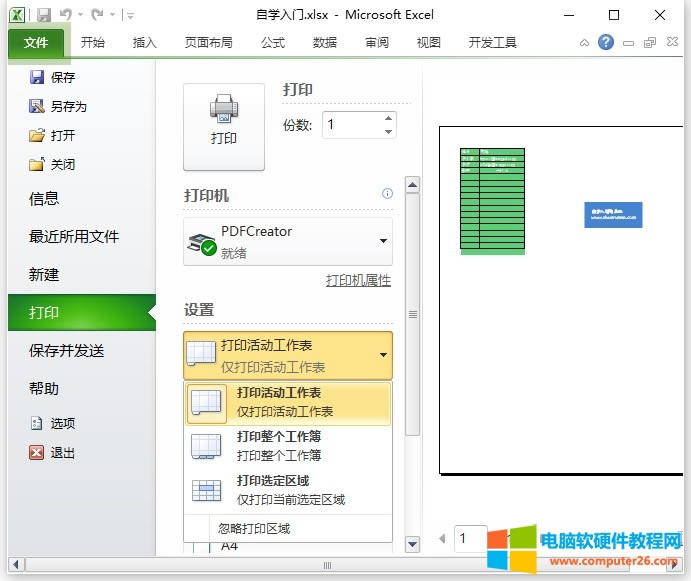The width and height of the screenshot is (691, 581).
Task: Decrease copies with the down spinner arrow
Action: pyautogui.click(x=388, y=132)
